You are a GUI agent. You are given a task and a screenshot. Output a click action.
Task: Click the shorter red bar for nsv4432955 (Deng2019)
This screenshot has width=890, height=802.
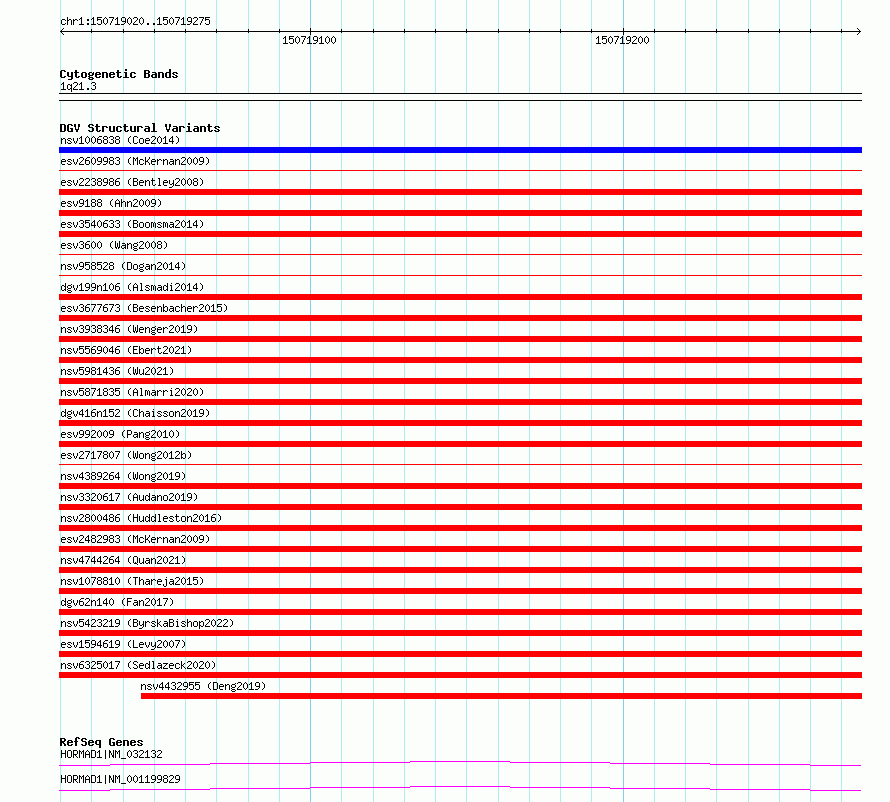click(x=501, y=696)
